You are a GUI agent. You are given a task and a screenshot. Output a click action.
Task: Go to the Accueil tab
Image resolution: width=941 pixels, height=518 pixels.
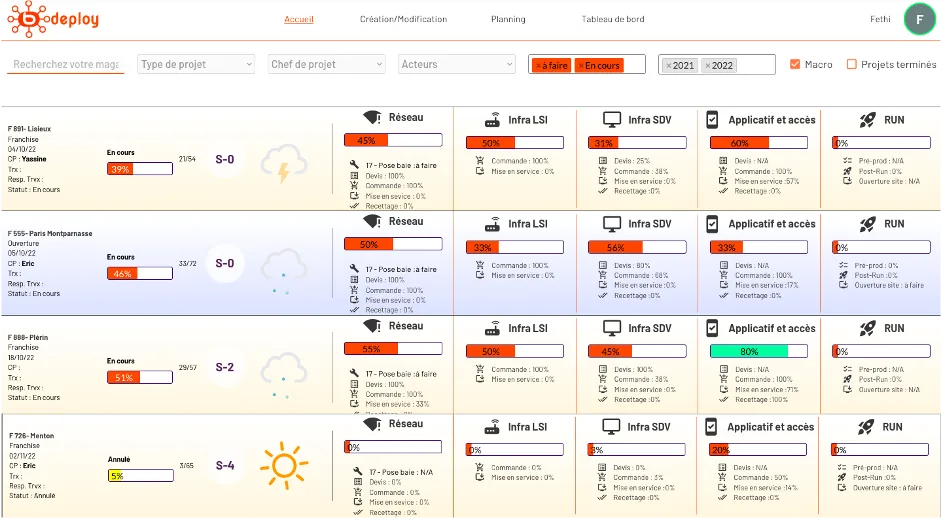click(299, 19)
